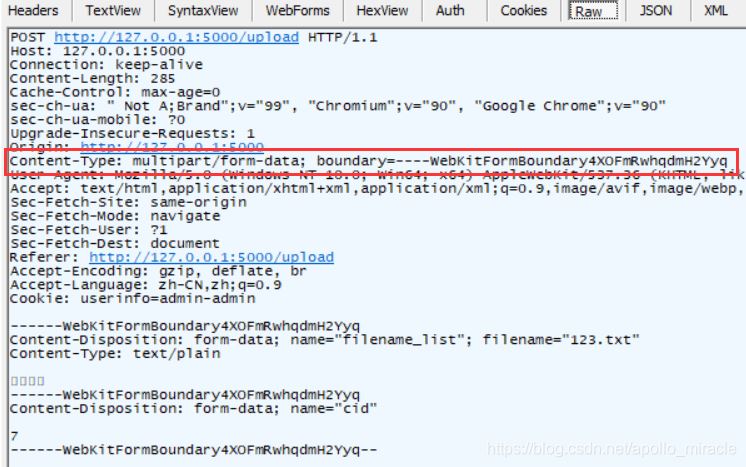
Task: Switch to the Headers tab
Action: coord(34,10)
